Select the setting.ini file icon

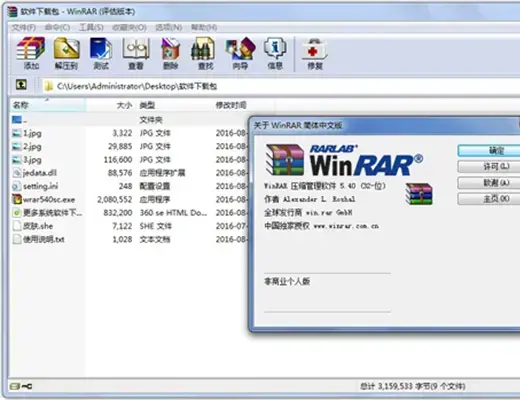[17, 186]
